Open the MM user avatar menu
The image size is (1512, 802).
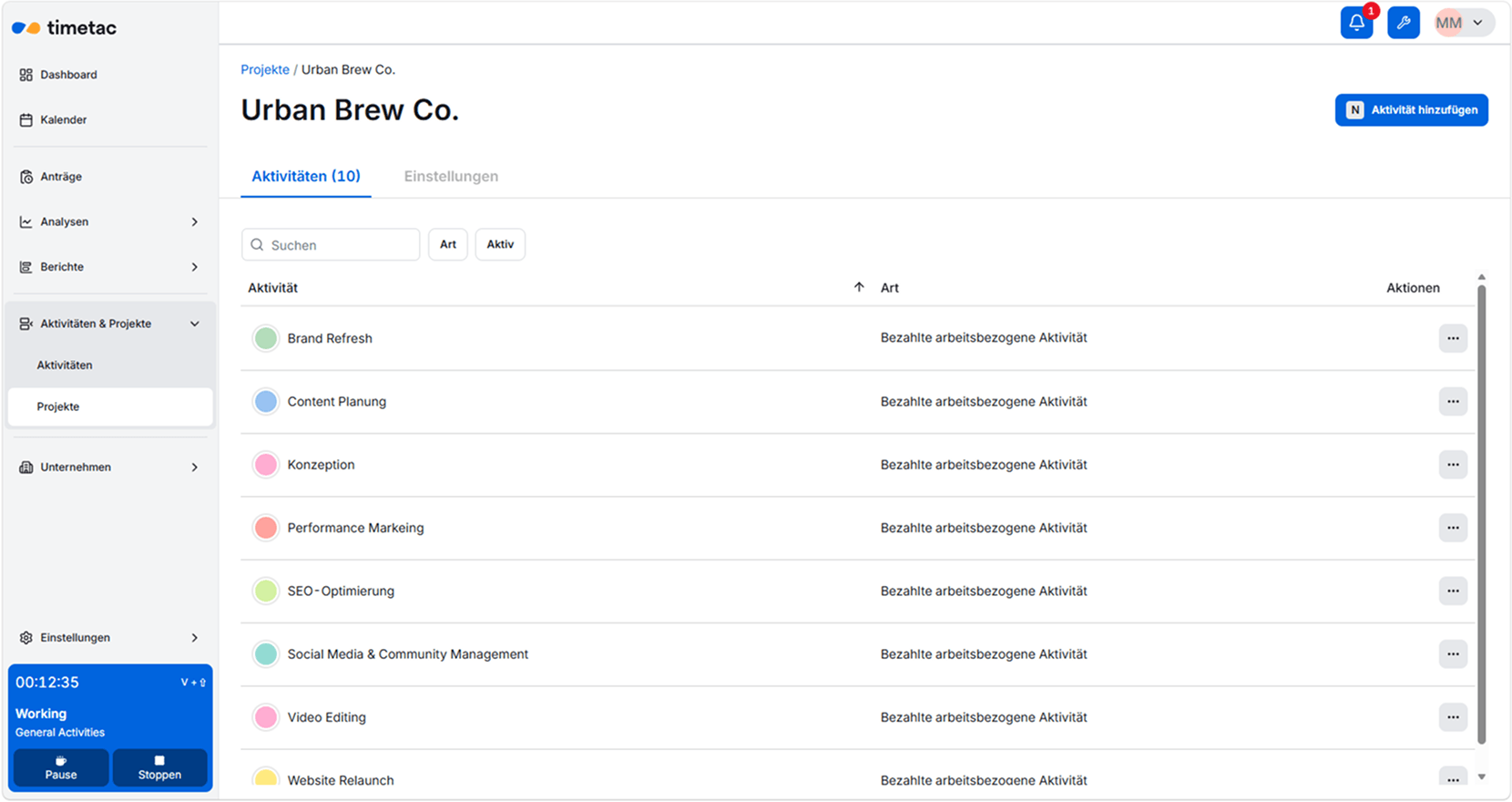[1465, 23]
